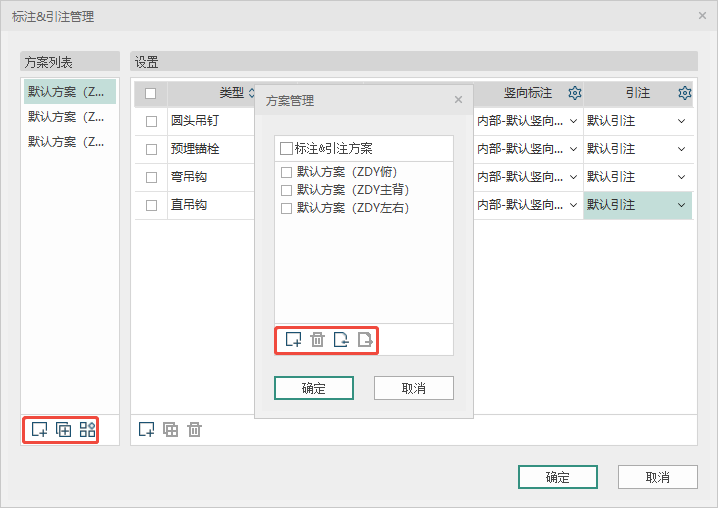Click 确定 in main window
The image size is (718, 508).
[558, 477]
